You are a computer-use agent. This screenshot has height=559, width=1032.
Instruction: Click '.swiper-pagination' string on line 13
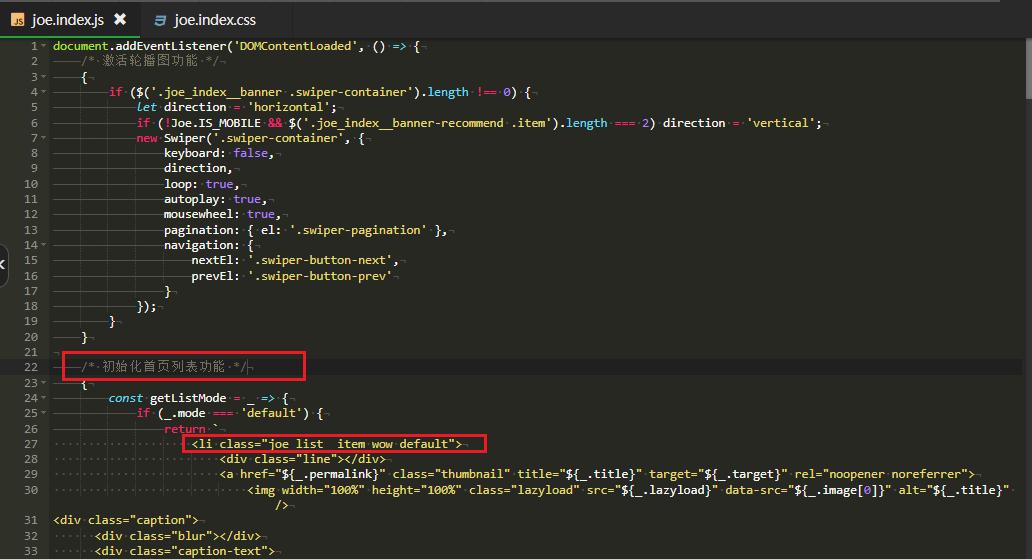tap(357, 230)
